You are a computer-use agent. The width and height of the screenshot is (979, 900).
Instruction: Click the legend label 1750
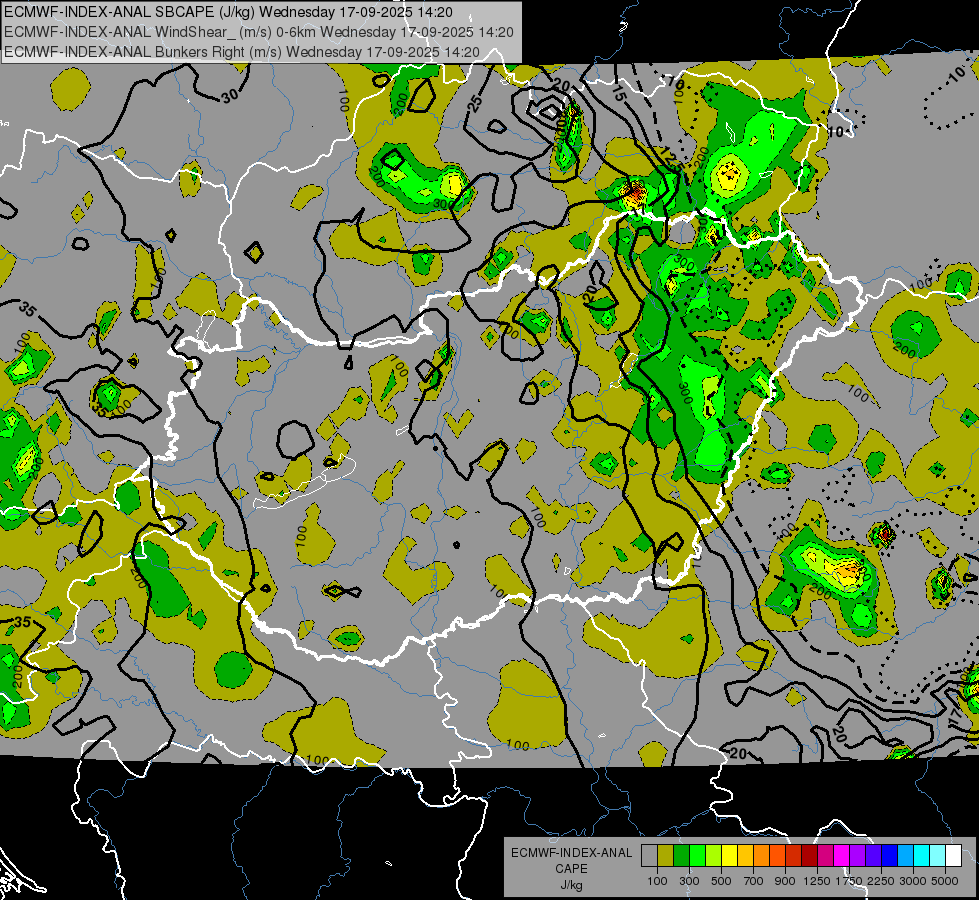850,881
